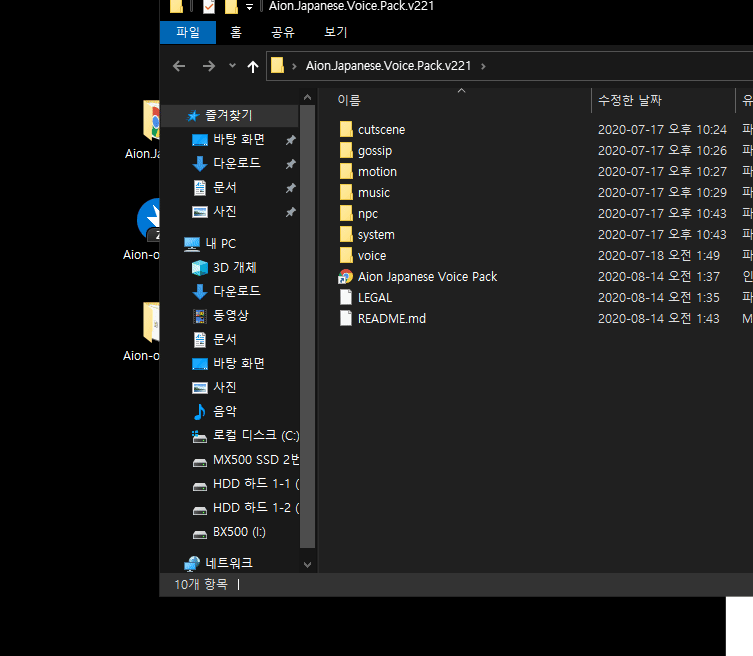Open the cutscene folder
The image size is (753, 656).
pyautogui.click(x=381, y=130)
